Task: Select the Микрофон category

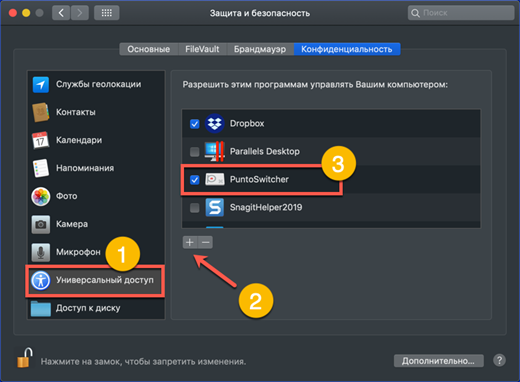Action: pyautogui.click(x=96, y=252)
